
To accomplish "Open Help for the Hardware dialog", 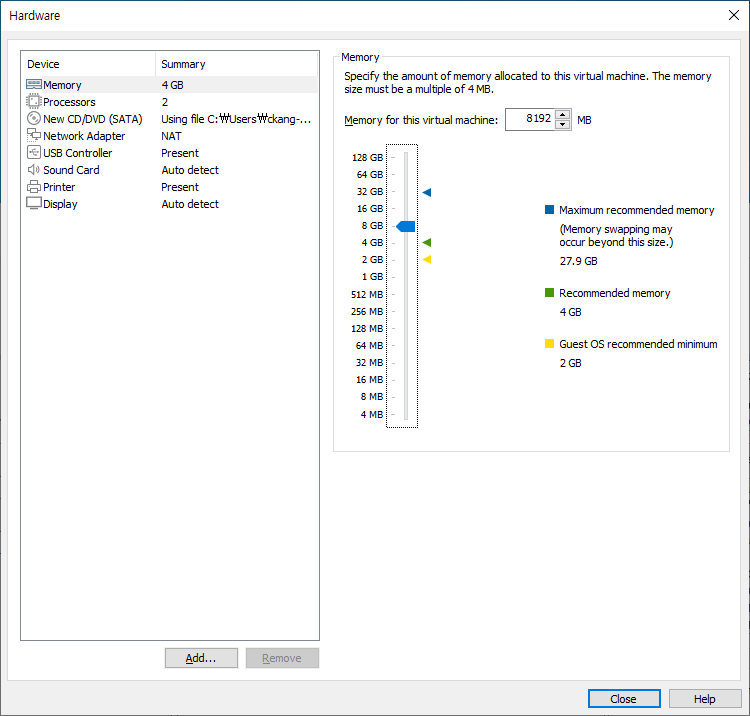I will [705, 699].
